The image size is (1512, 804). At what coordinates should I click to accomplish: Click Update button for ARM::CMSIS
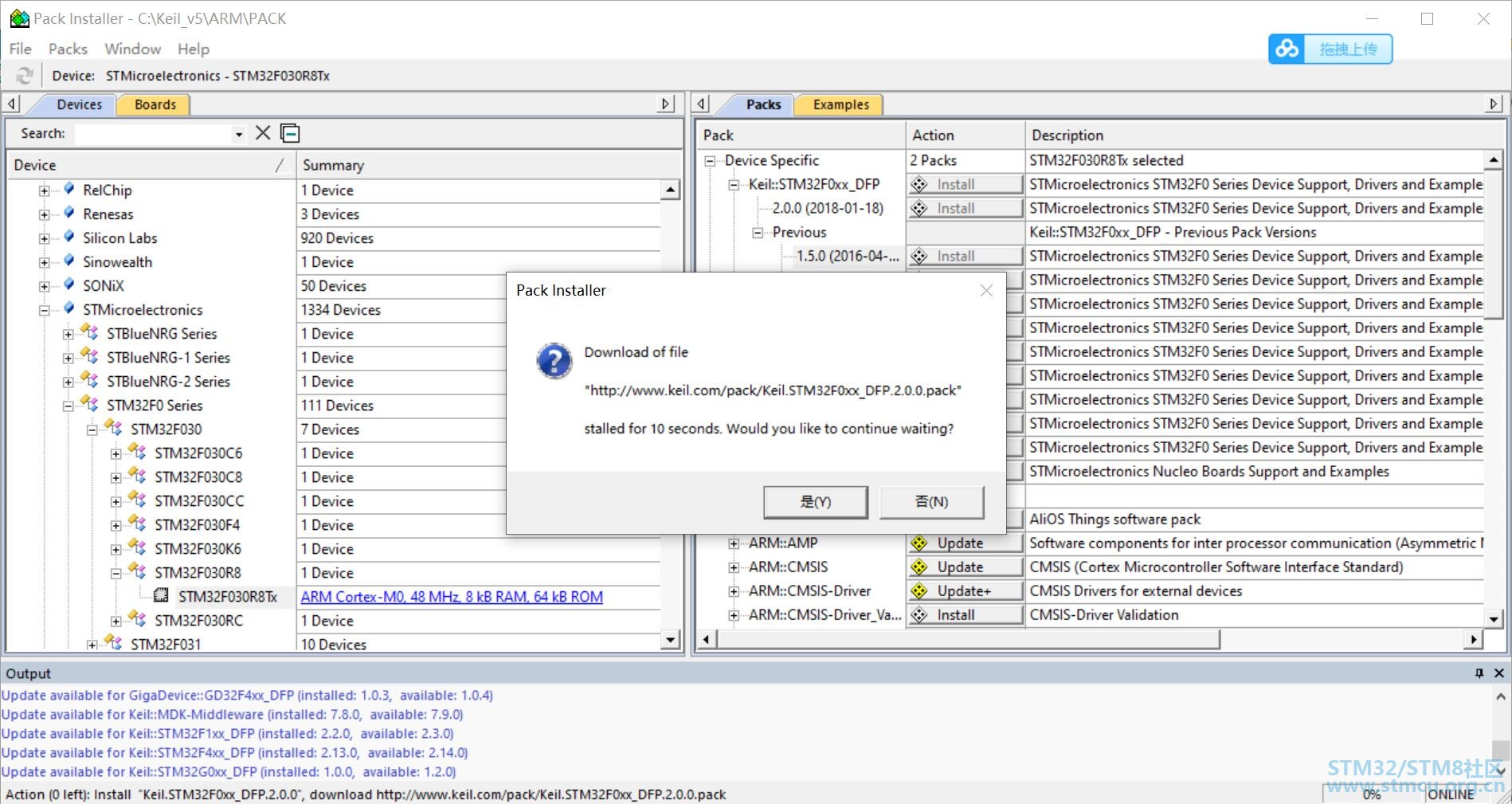[x=965, y=567]
